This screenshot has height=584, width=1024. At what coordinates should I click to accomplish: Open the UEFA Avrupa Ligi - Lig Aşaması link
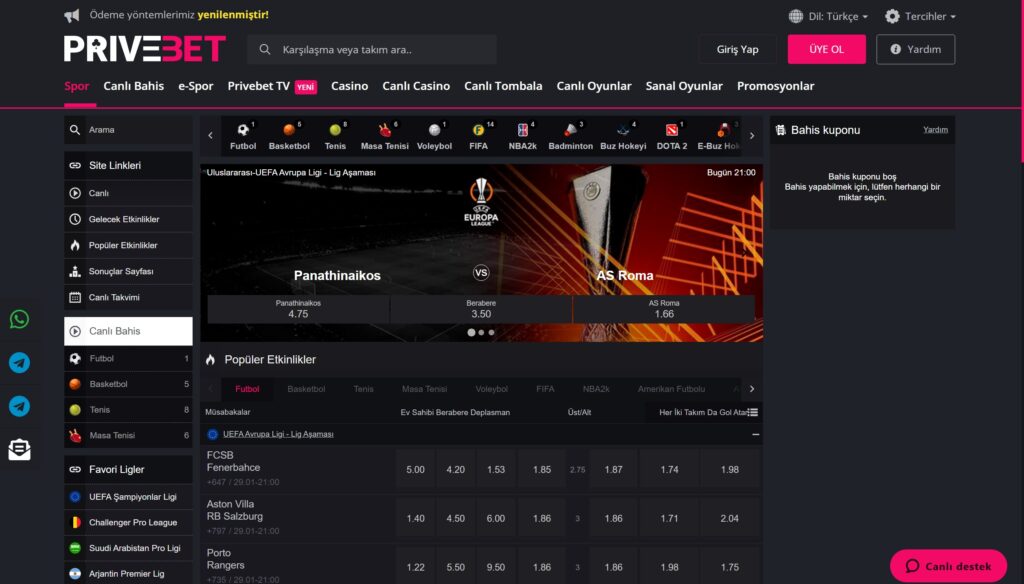[x=278, y=434]
